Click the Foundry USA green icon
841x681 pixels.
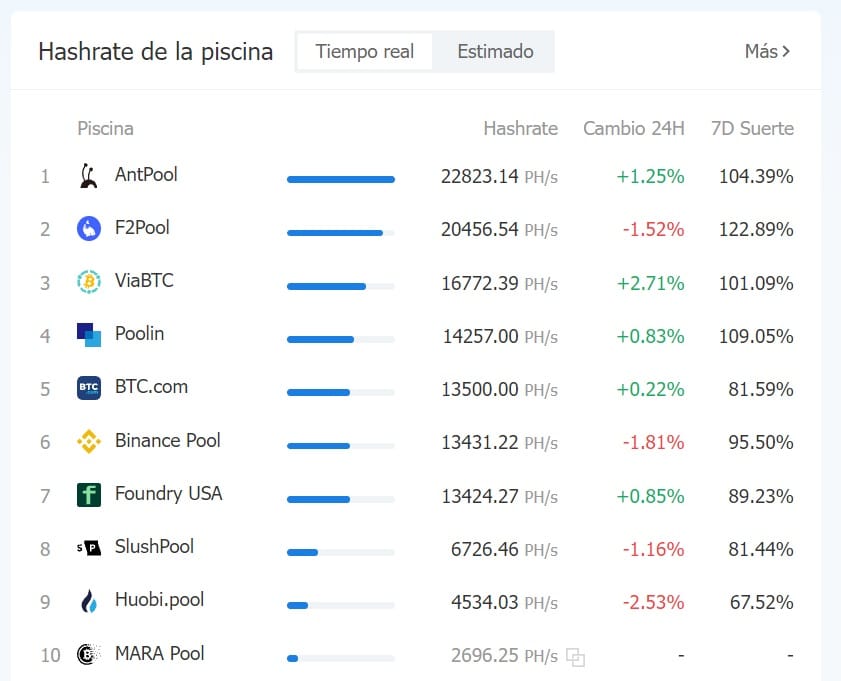tap(88, 494)
